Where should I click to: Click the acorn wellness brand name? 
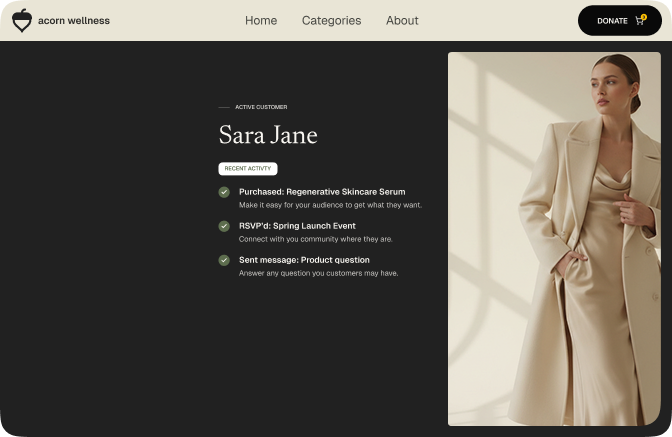[x=74, y=21]
